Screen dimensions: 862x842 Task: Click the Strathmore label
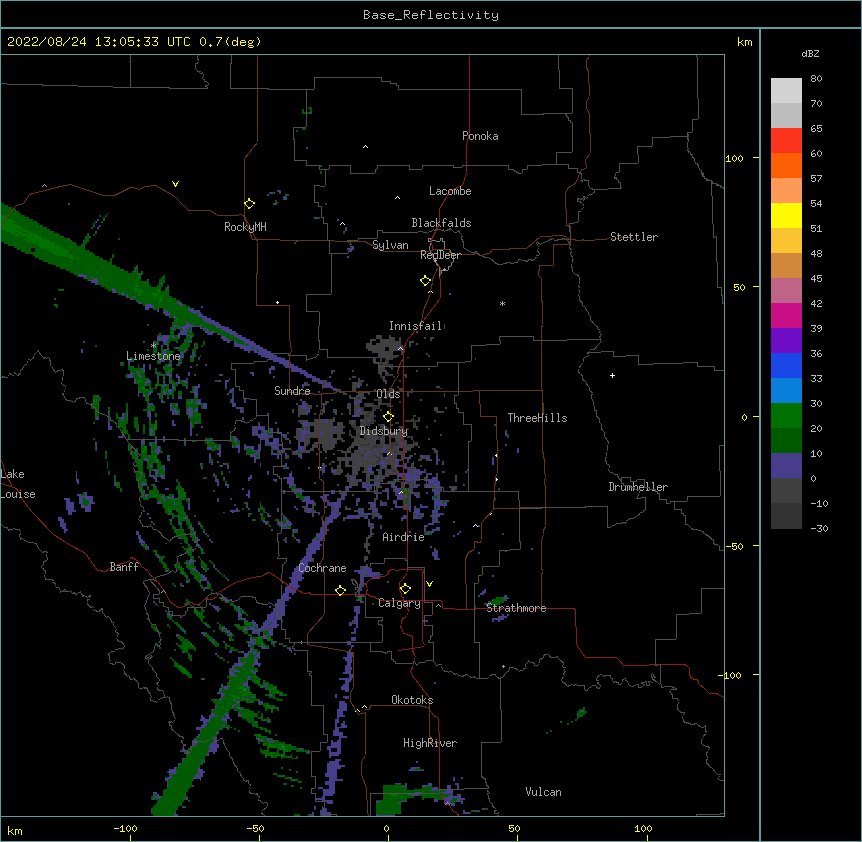click(516, 608)
